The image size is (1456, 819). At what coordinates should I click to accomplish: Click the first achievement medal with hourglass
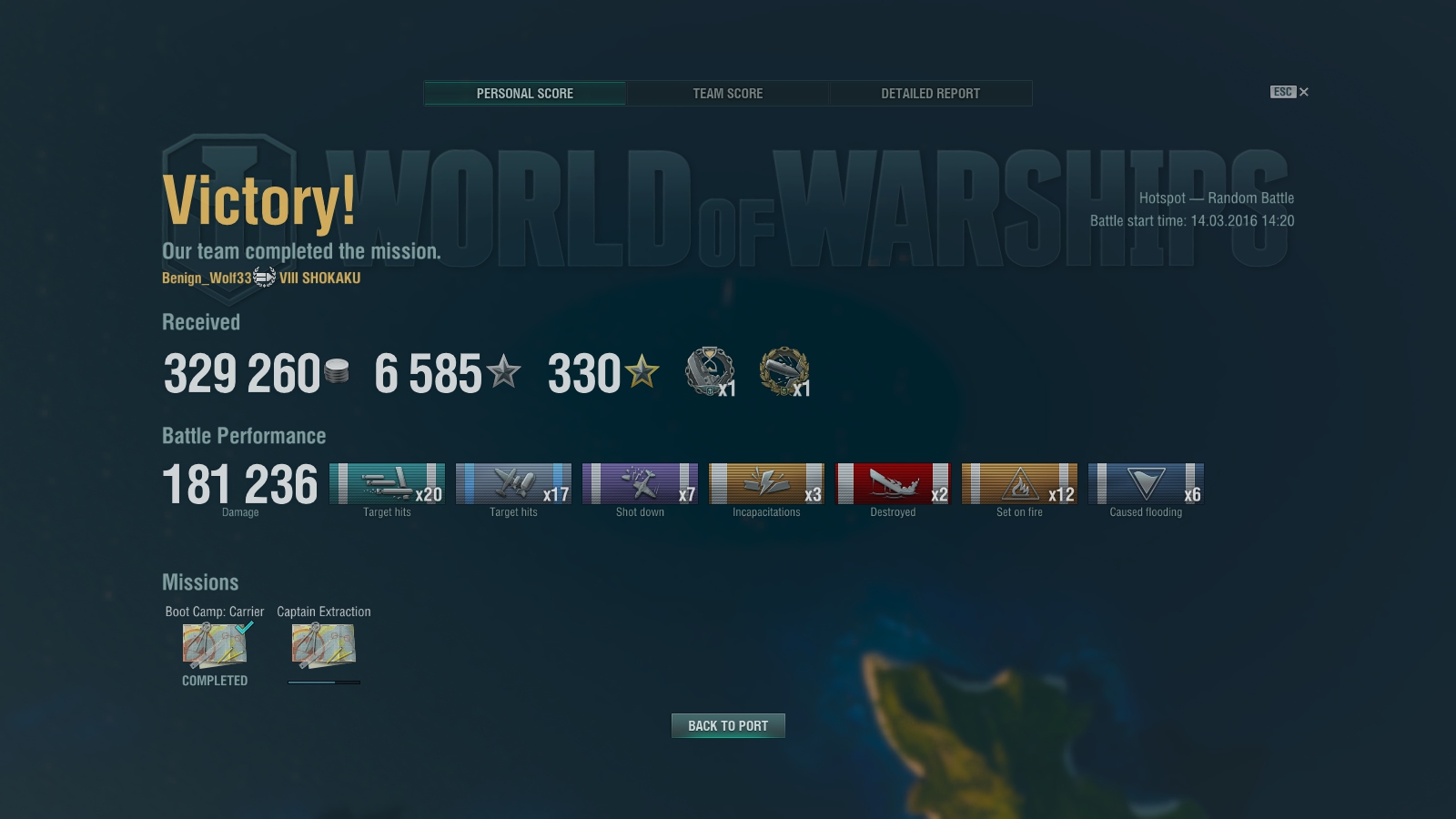tap(710, 371)
